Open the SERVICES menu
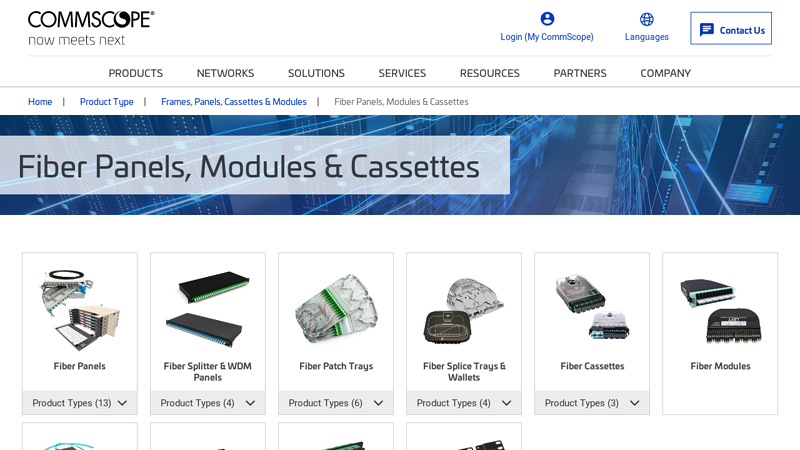 point(402,73)
